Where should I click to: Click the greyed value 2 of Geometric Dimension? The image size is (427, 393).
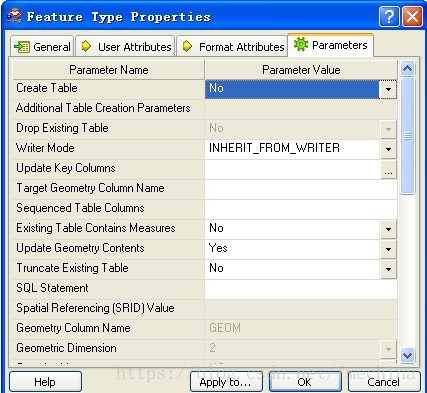(x=212, y=348)
